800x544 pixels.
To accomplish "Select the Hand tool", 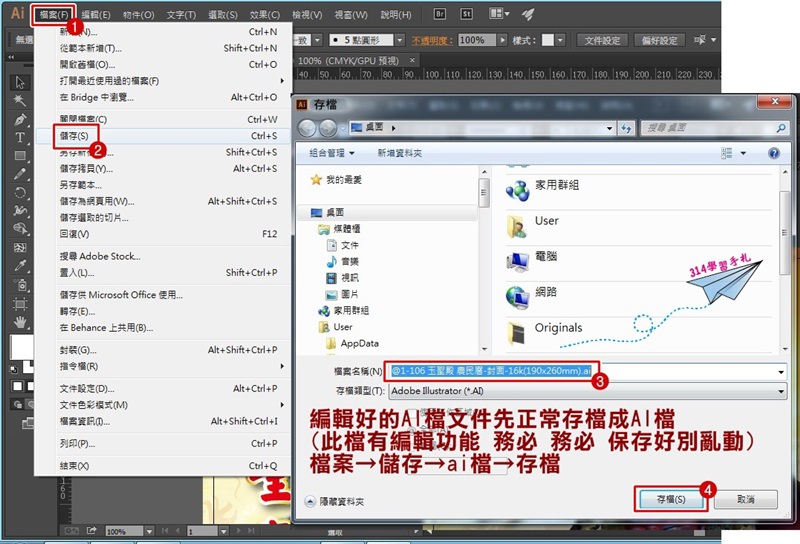I will coord(20,322).
